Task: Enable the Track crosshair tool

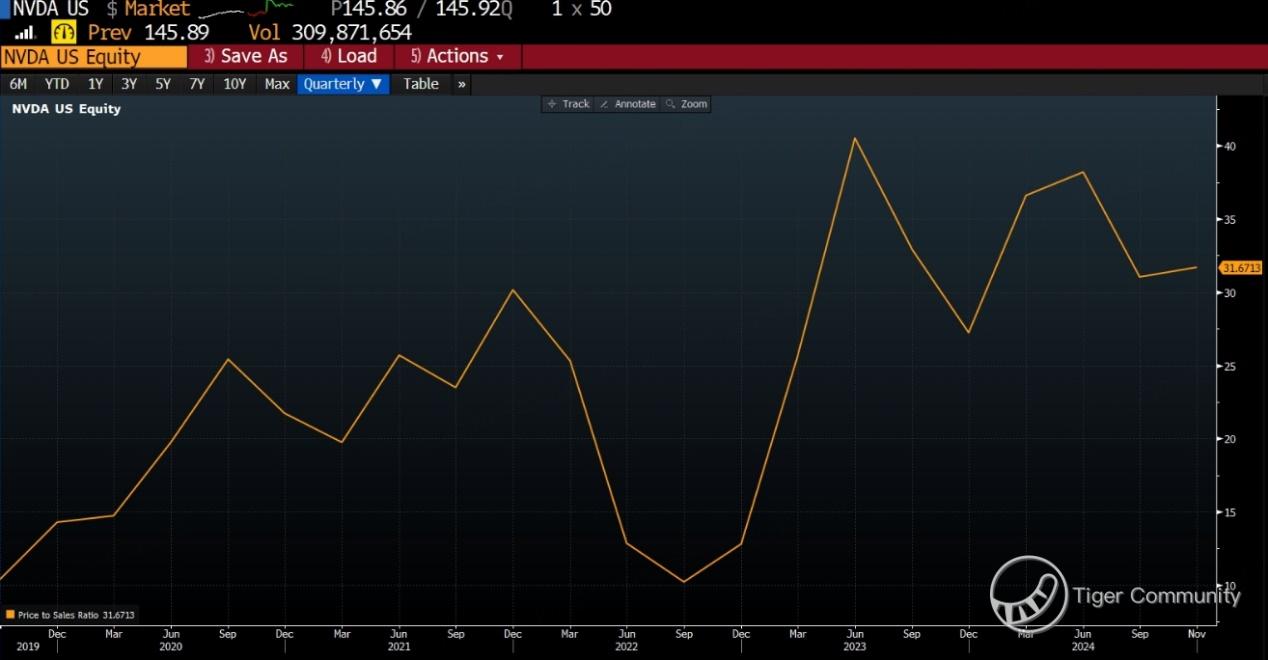Action: click(x=568, y=104)
